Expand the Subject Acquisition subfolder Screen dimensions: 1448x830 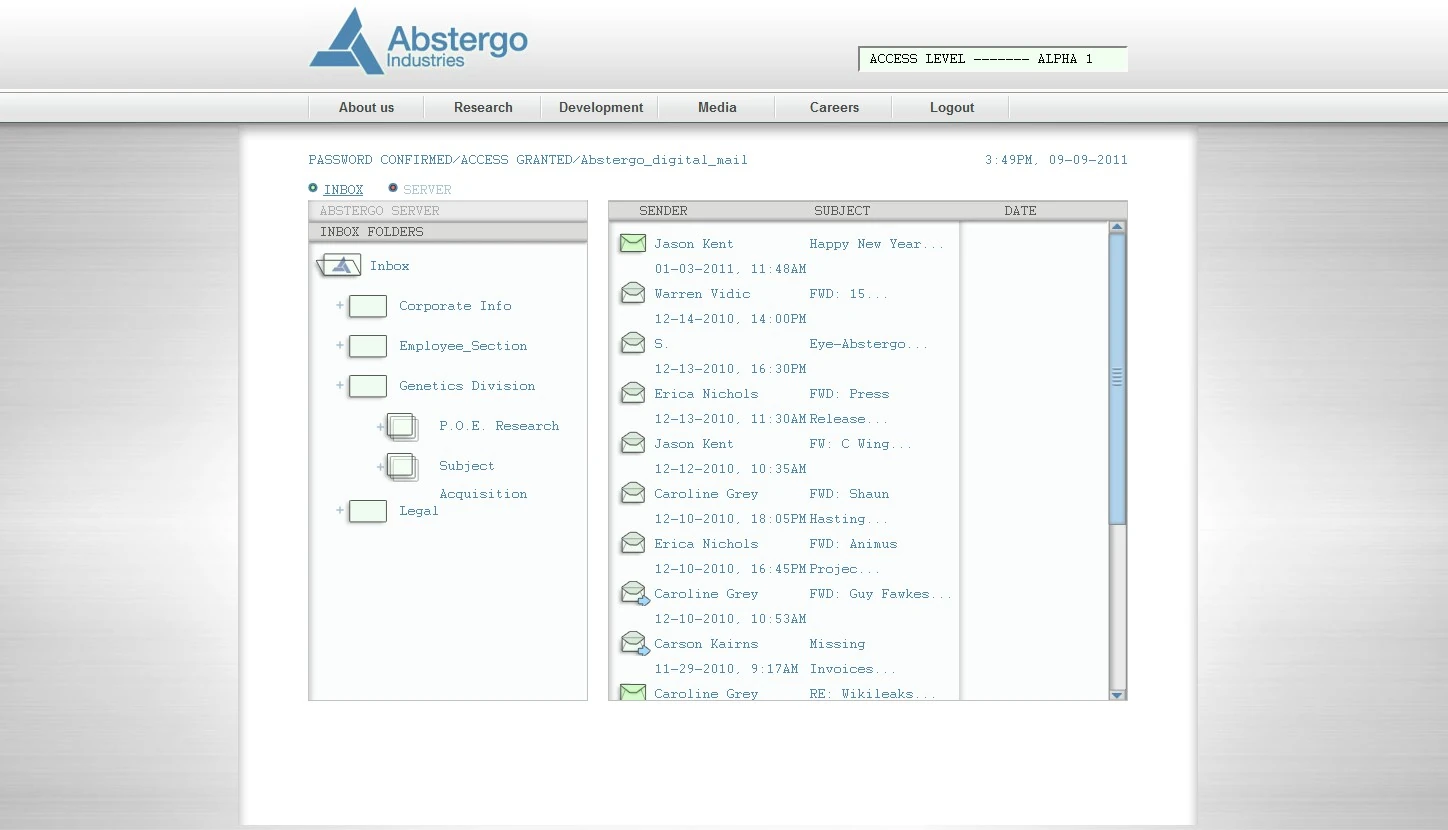[380, 467]
